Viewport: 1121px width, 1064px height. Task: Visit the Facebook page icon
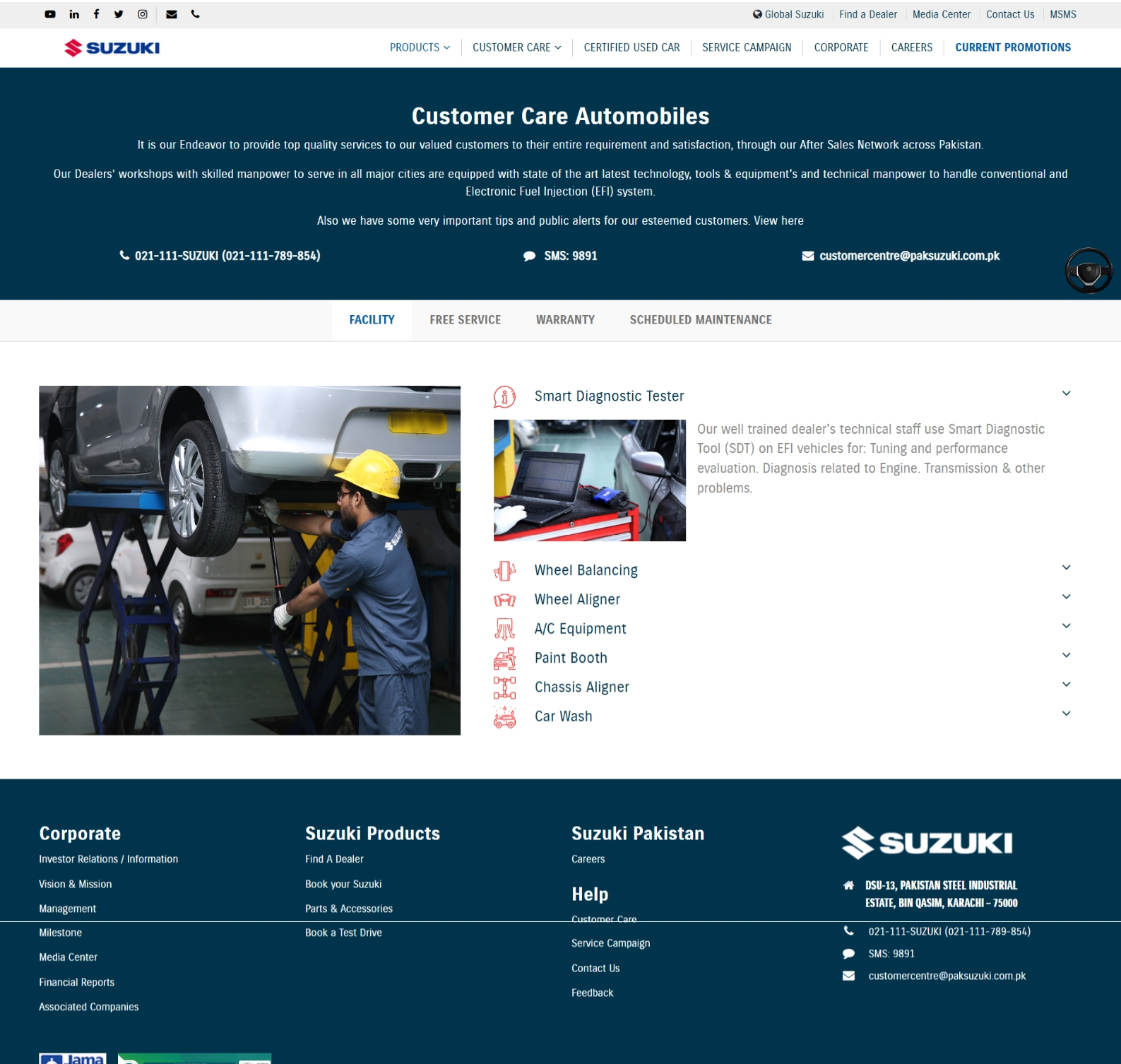coord(96,13)
